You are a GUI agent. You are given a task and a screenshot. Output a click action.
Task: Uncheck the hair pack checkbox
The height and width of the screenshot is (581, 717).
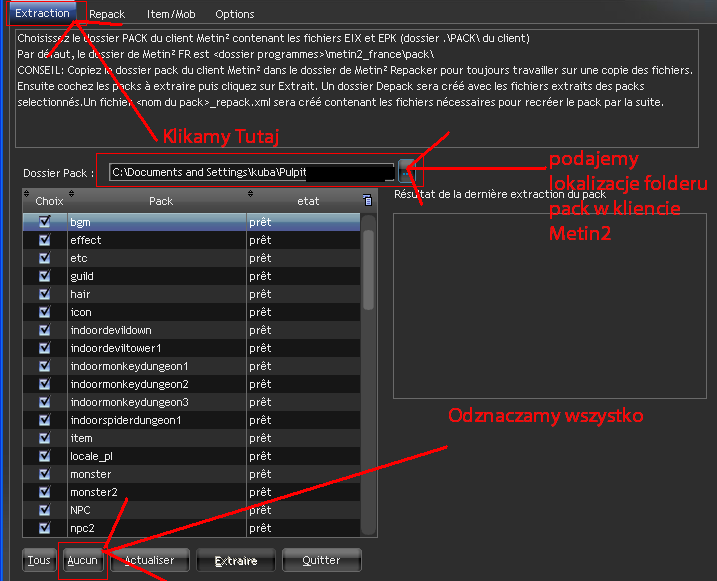click(x=44, y=293)
